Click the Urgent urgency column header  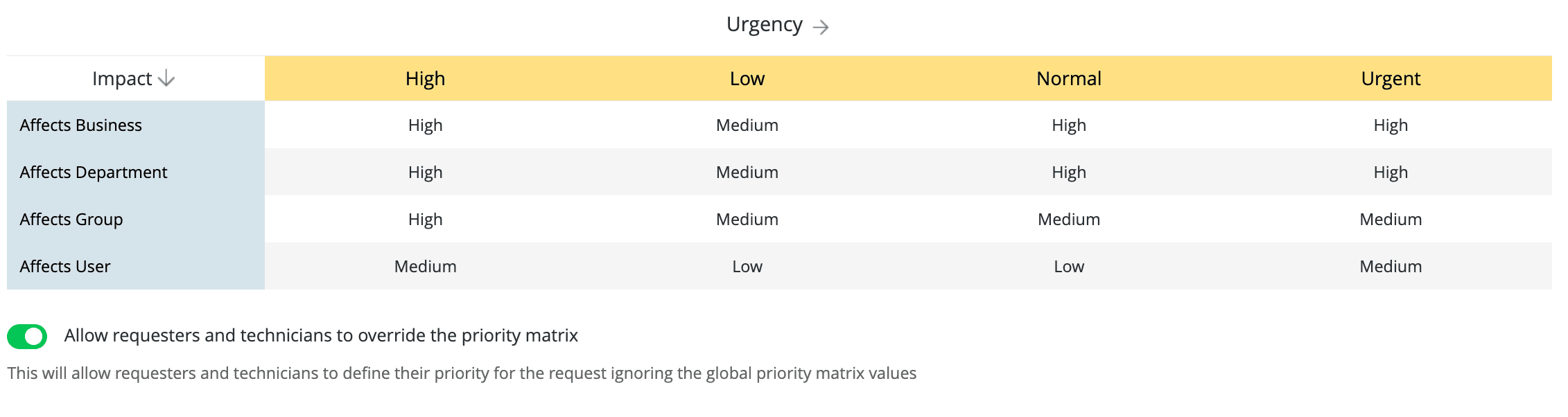[x=1390, y=79]
